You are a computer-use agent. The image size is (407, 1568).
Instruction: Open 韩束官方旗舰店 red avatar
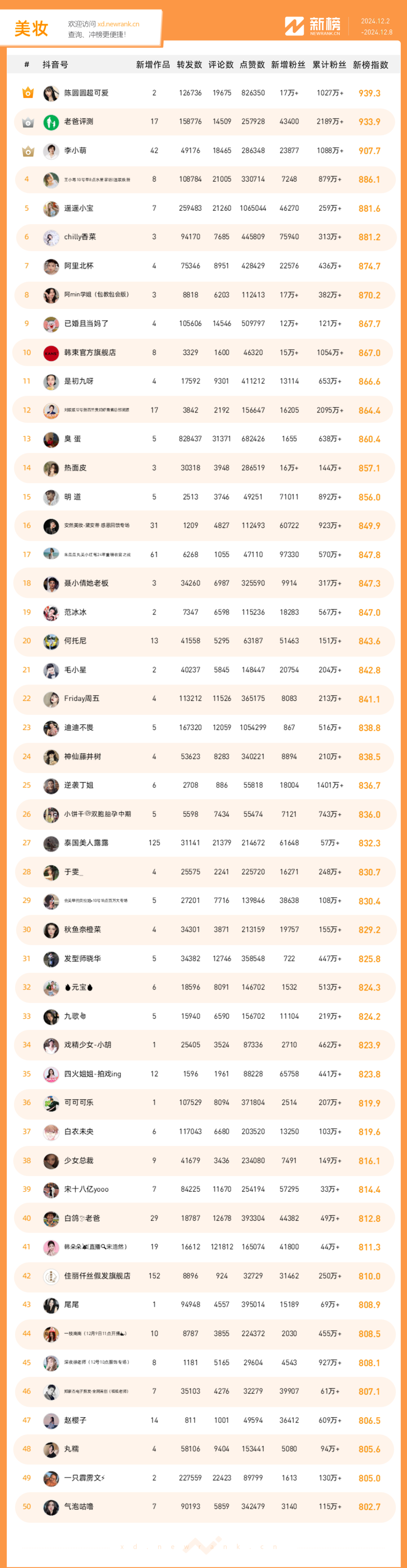point(51,353)
